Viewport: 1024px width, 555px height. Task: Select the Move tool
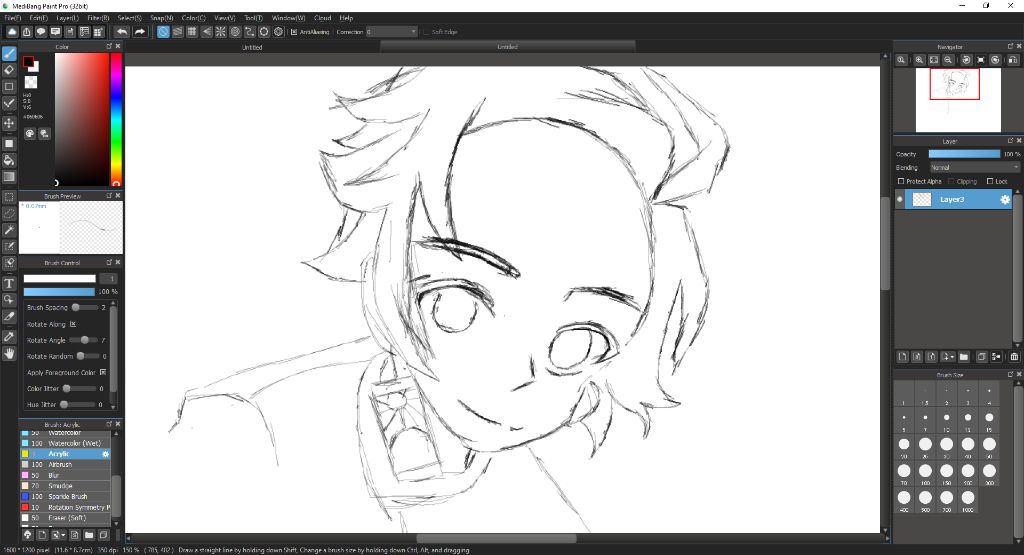[x=9, y=123]
